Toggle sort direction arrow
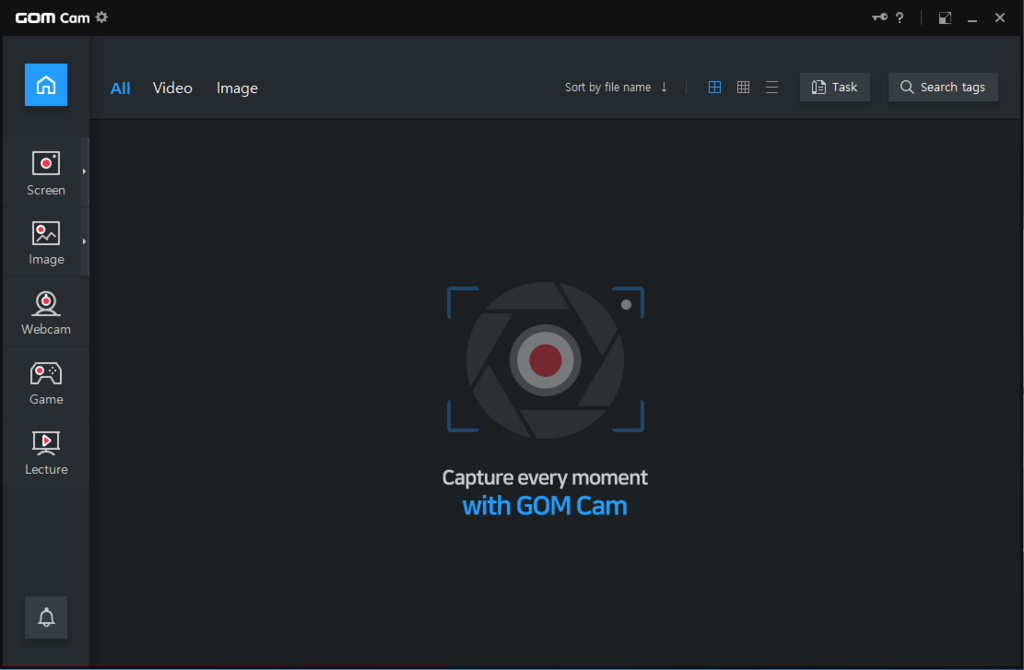The height and width of the screenshot is (670, 1024). [x=664, y=87]
